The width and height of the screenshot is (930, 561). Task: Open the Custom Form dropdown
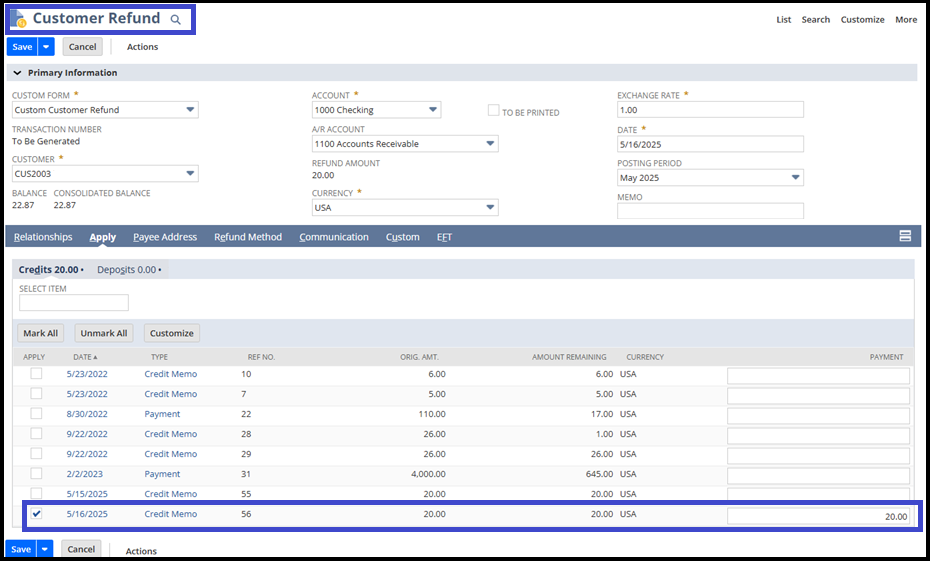click(190, 110)
